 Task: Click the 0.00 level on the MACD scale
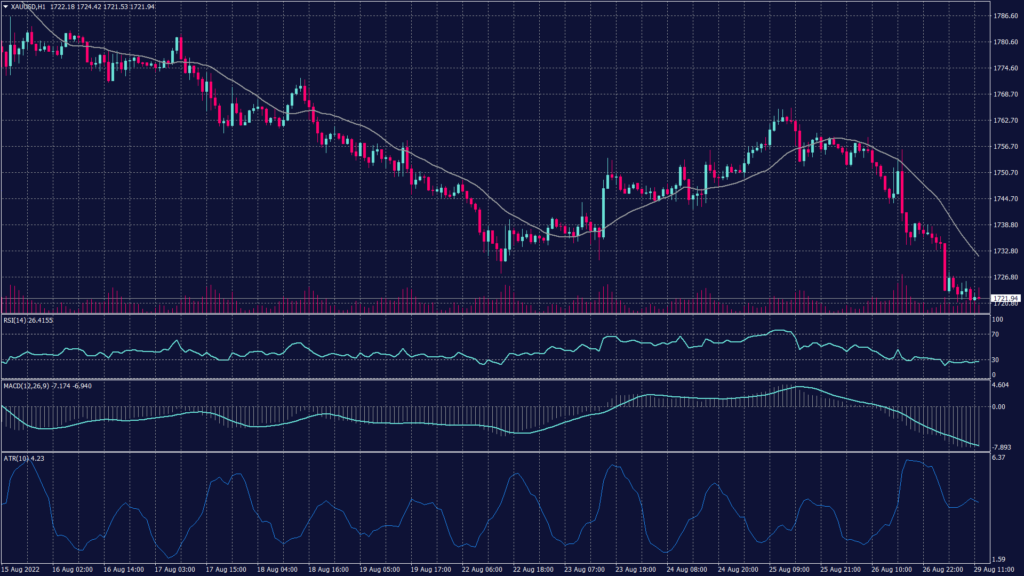coord(998,407)
